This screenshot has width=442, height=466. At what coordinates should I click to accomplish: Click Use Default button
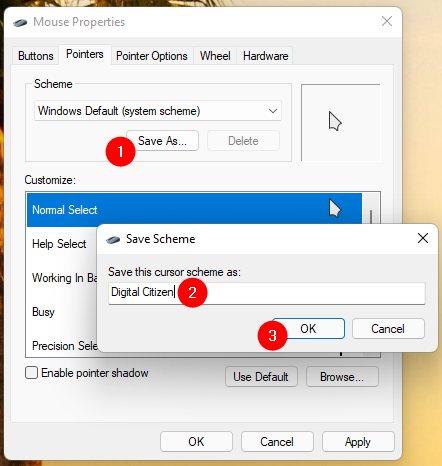tap(261, 377)
